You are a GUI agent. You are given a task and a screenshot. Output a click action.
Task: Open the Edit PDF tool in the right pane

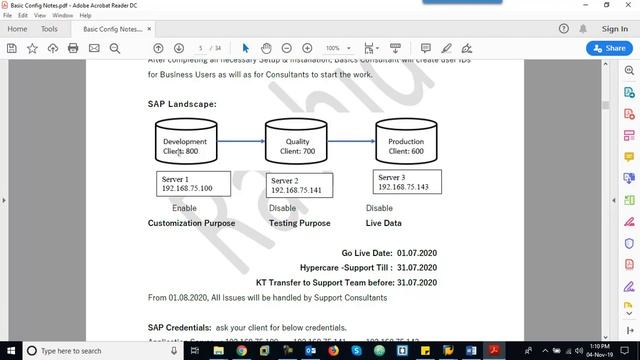[x=629, y=136]
